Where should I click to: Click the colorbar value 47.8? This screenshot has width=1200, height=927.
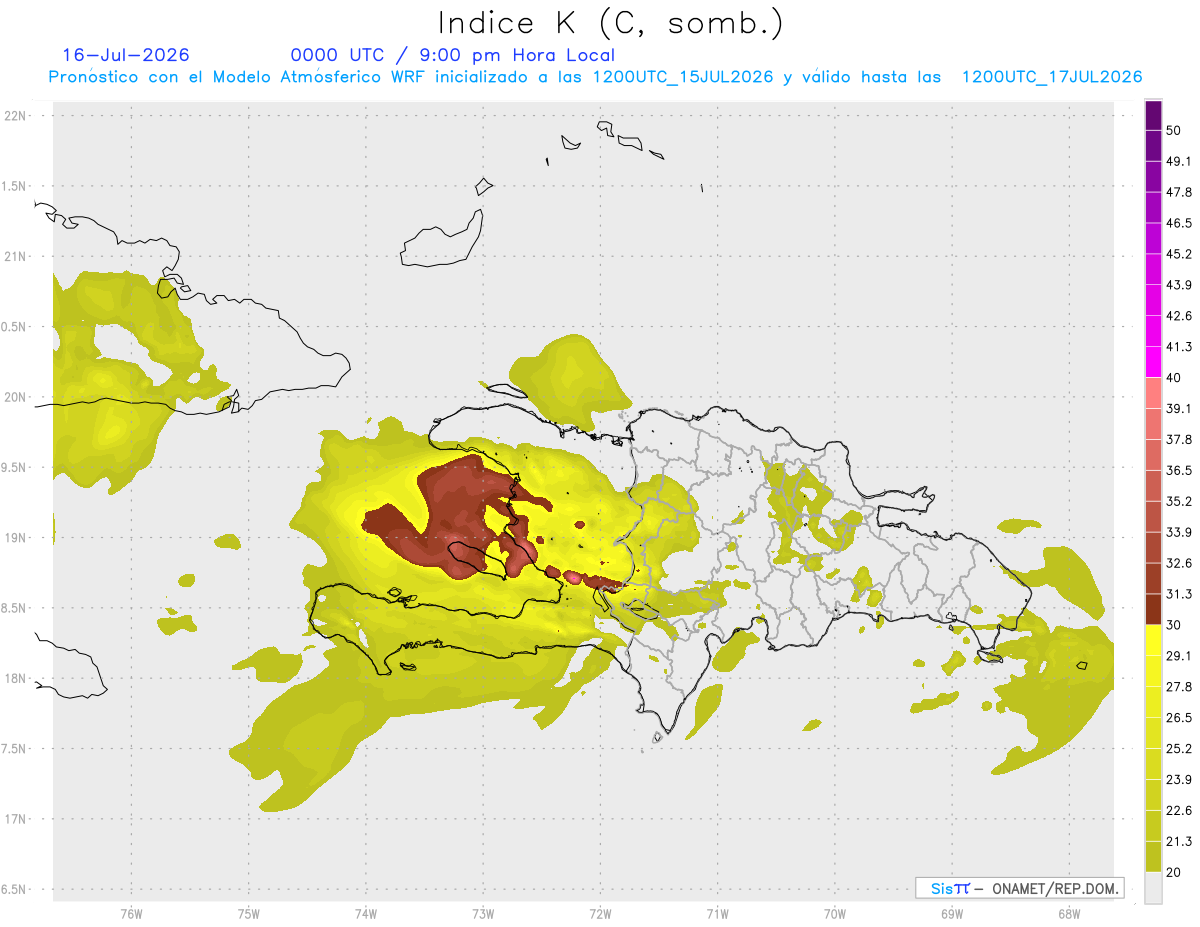click(1179, 192)
